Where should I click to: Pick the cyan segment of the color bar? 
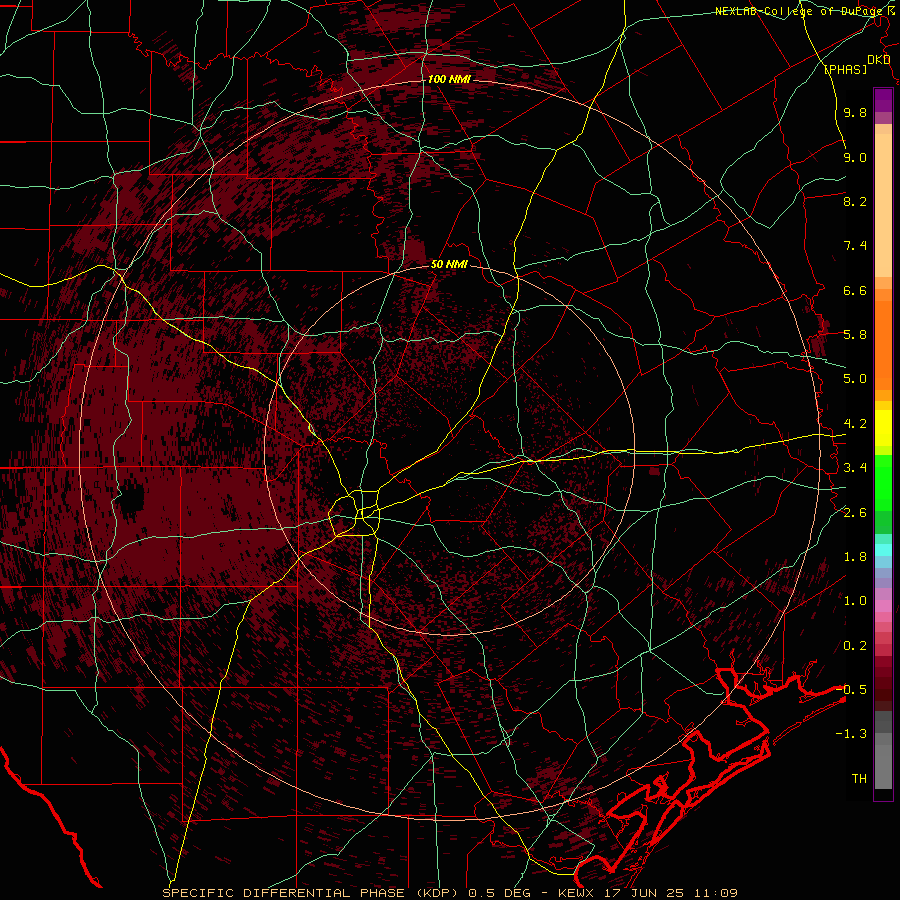[x=883, y=550]
